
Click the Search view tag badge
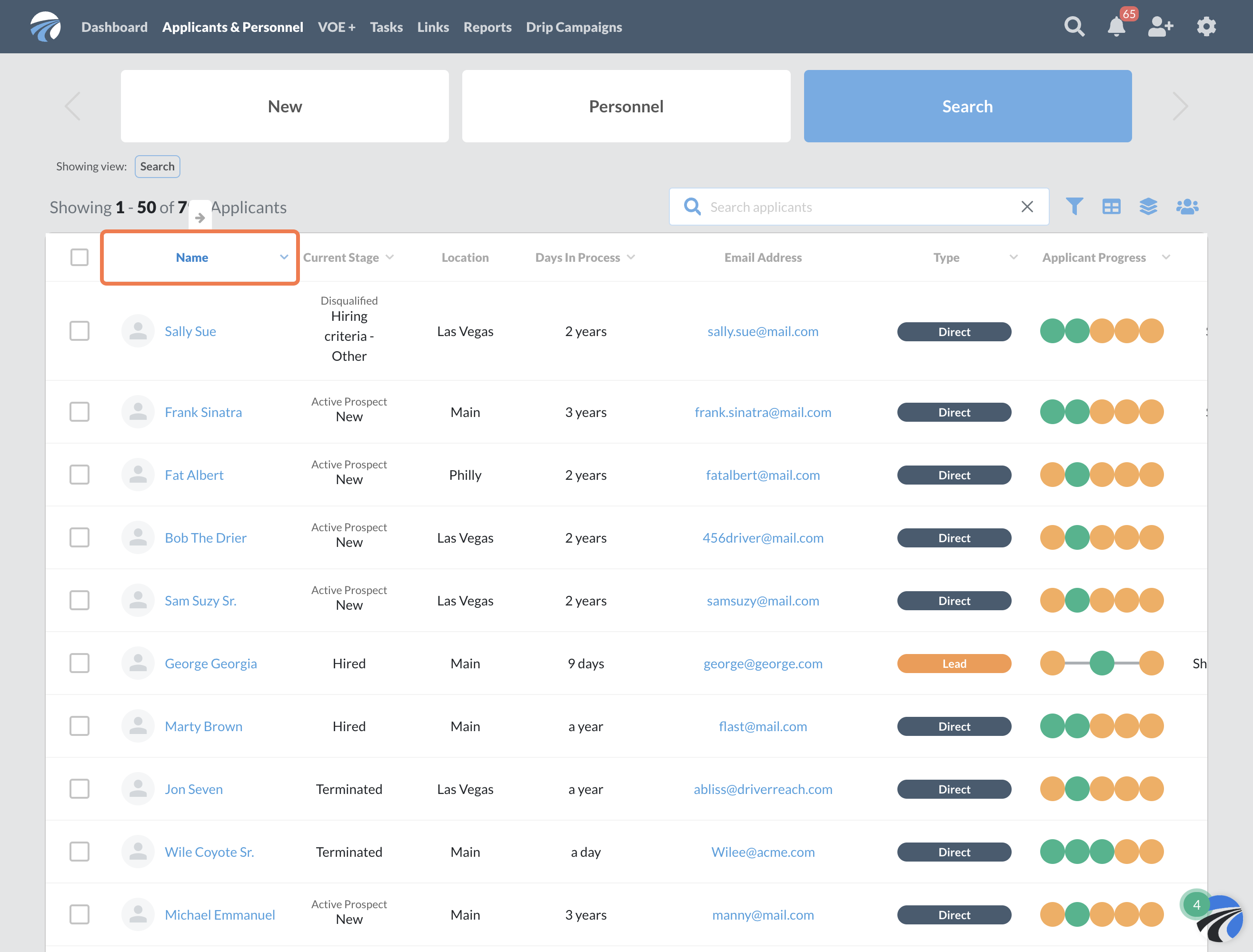[x=158, y=167]
